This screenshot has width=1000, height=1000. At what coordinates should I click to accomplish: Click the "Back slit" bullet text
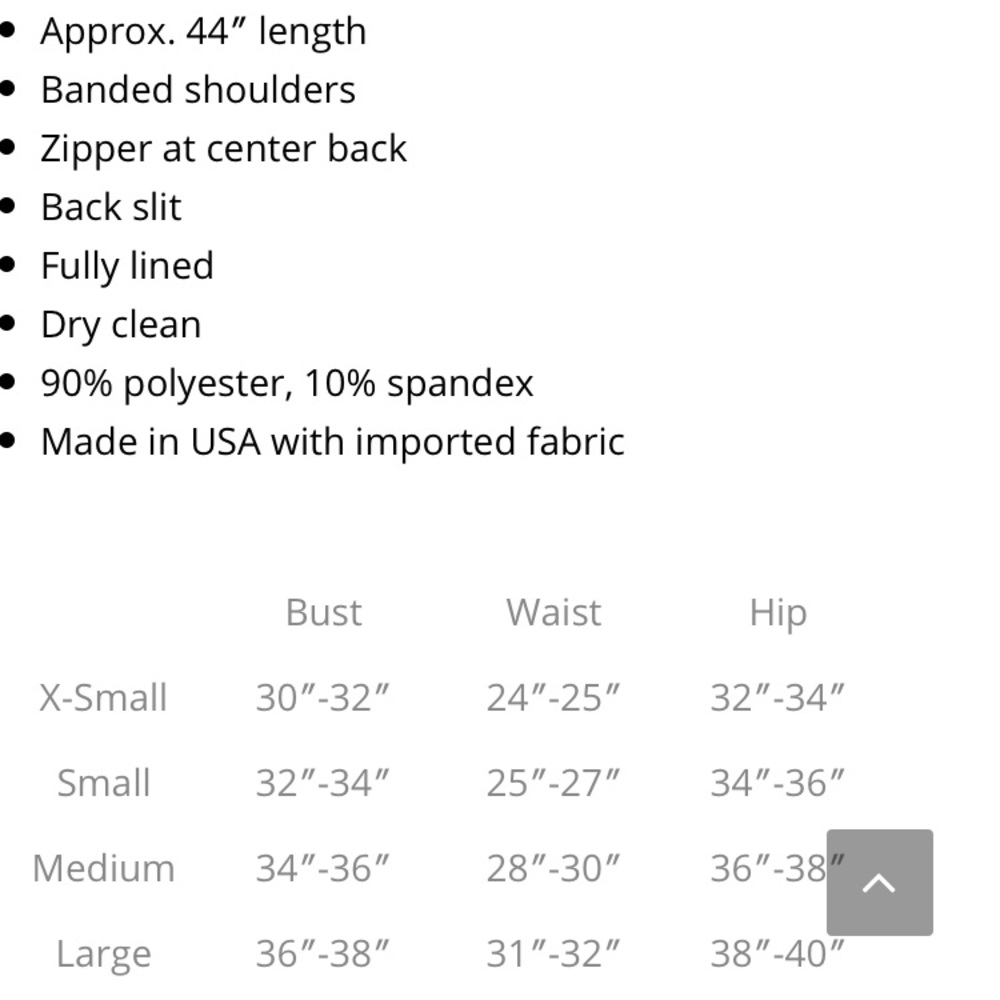click(111, 207)
